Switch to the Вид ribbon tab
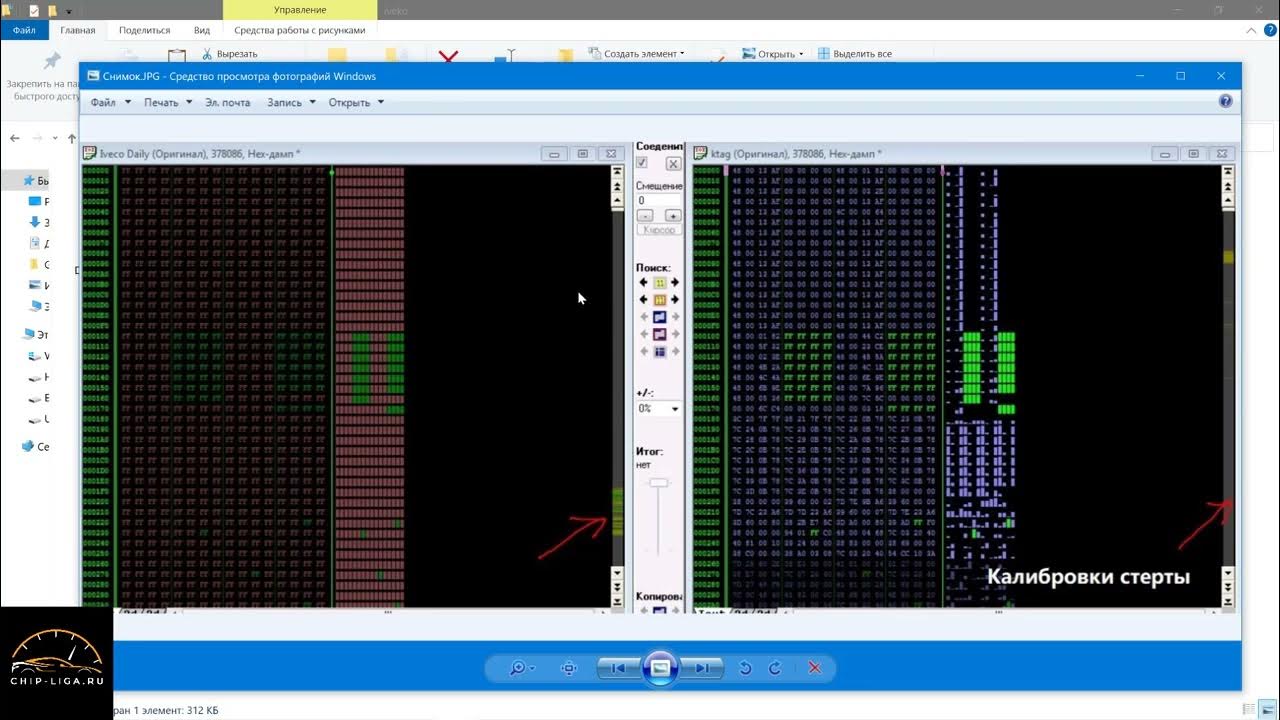The width and height of the screenshot is (1280, 720). (x=202, y=30)
